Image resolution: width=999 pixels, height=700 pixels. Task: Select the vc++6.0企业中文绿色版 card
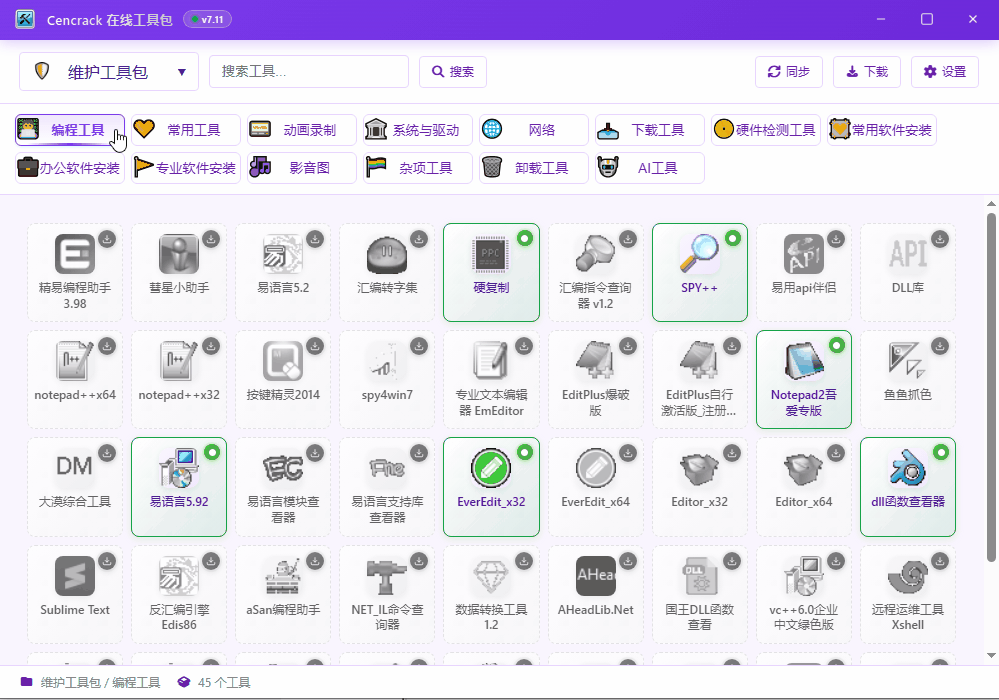[803, 594]
